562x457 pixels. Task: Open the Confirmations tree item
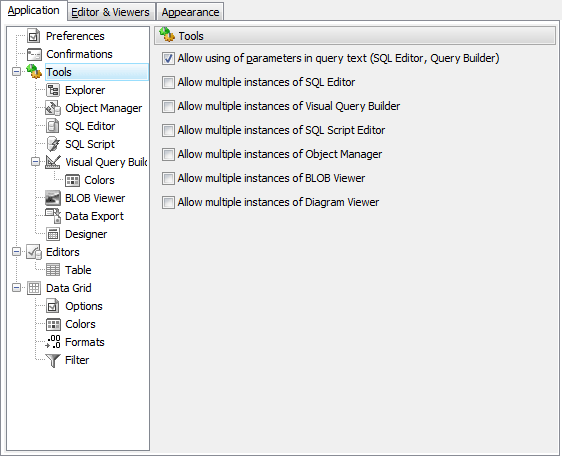tap(79, 54)
